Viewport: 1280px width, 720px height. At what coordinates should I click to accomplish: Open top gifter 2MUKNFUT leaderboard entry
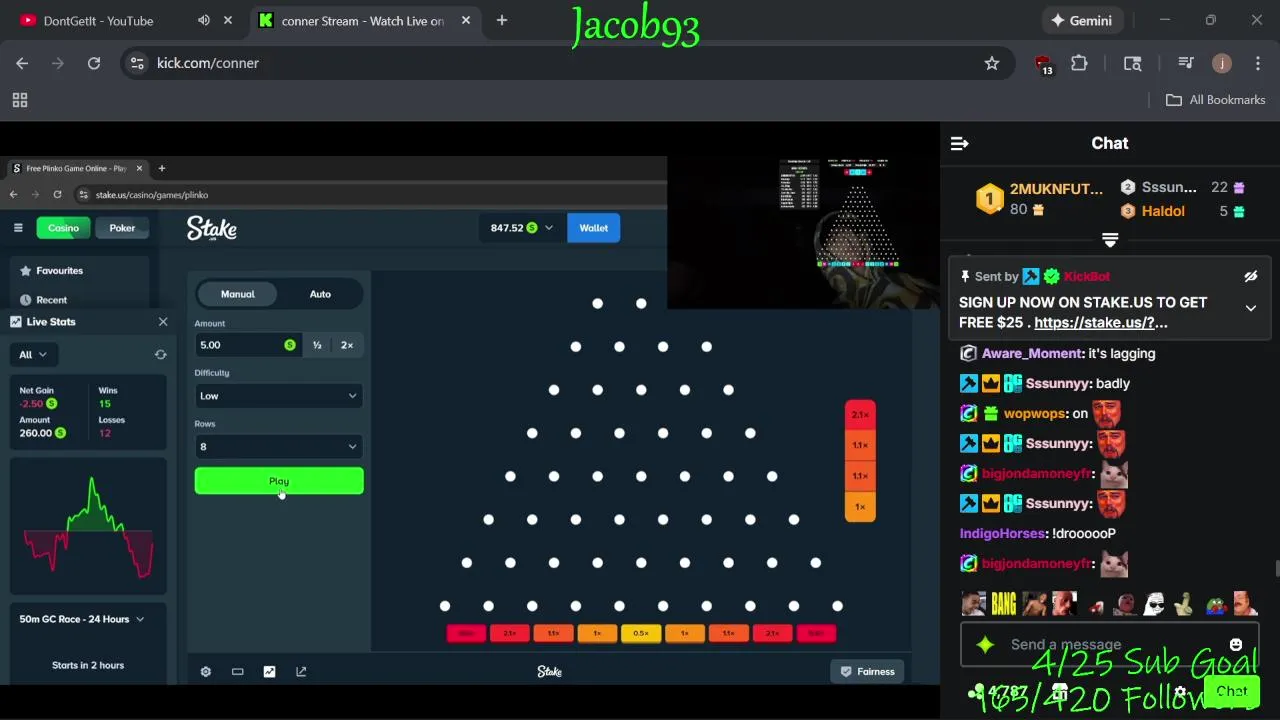(x=1040, y=199)
